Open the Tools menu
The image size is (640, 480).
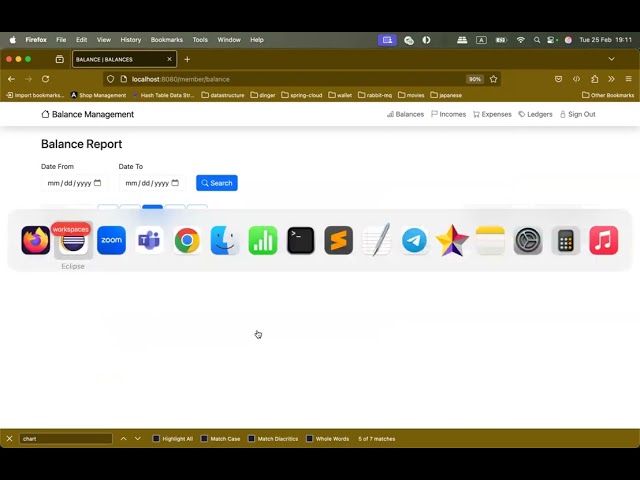coord(200,40)
